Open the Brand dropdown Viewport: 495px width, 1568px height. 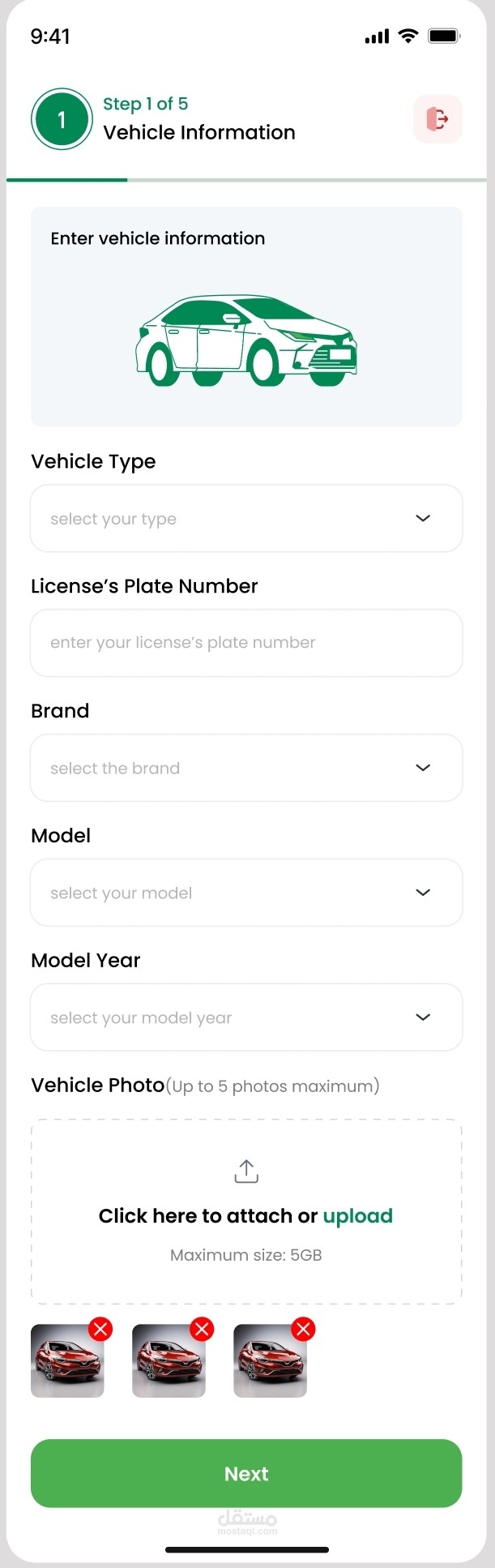(x=246, y=768)
